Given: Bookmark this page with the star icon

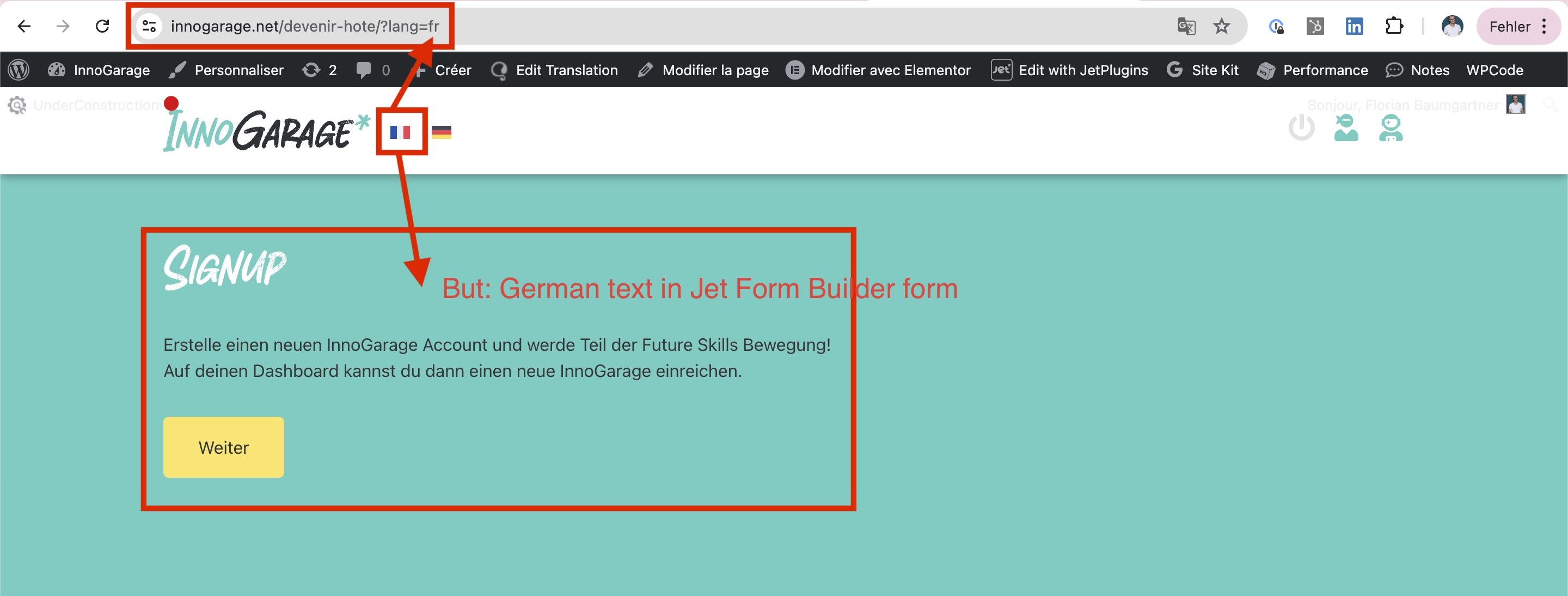Looking at the screenshot, I should pos(1221,26).
